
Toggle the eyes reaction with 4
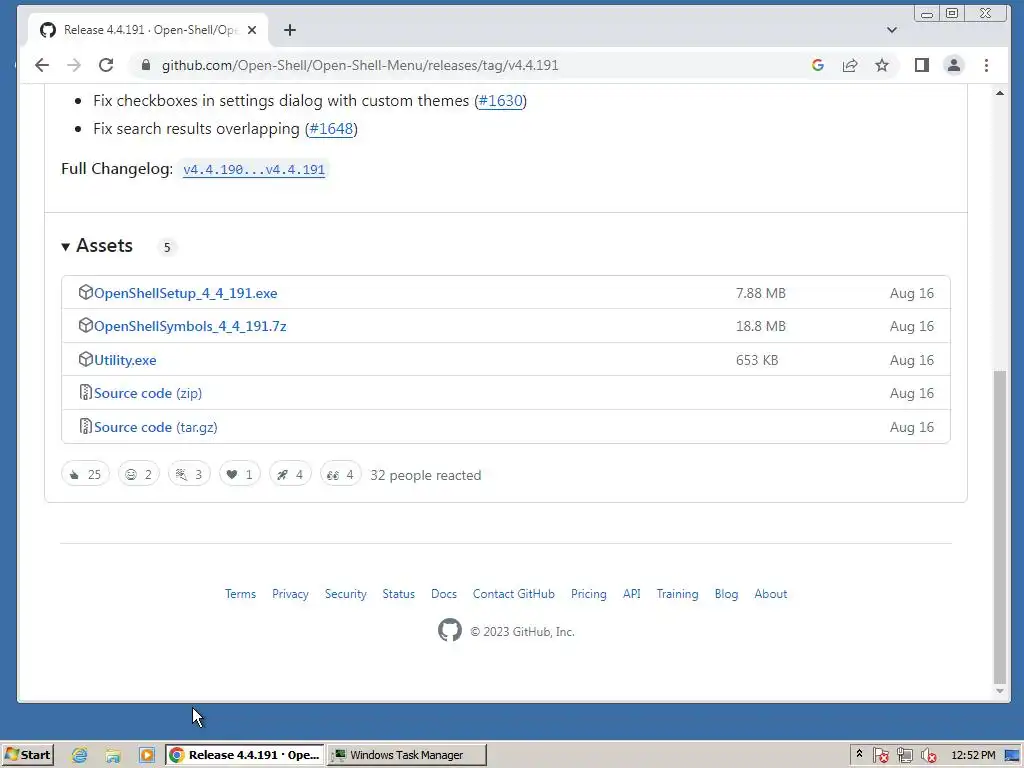340,474
